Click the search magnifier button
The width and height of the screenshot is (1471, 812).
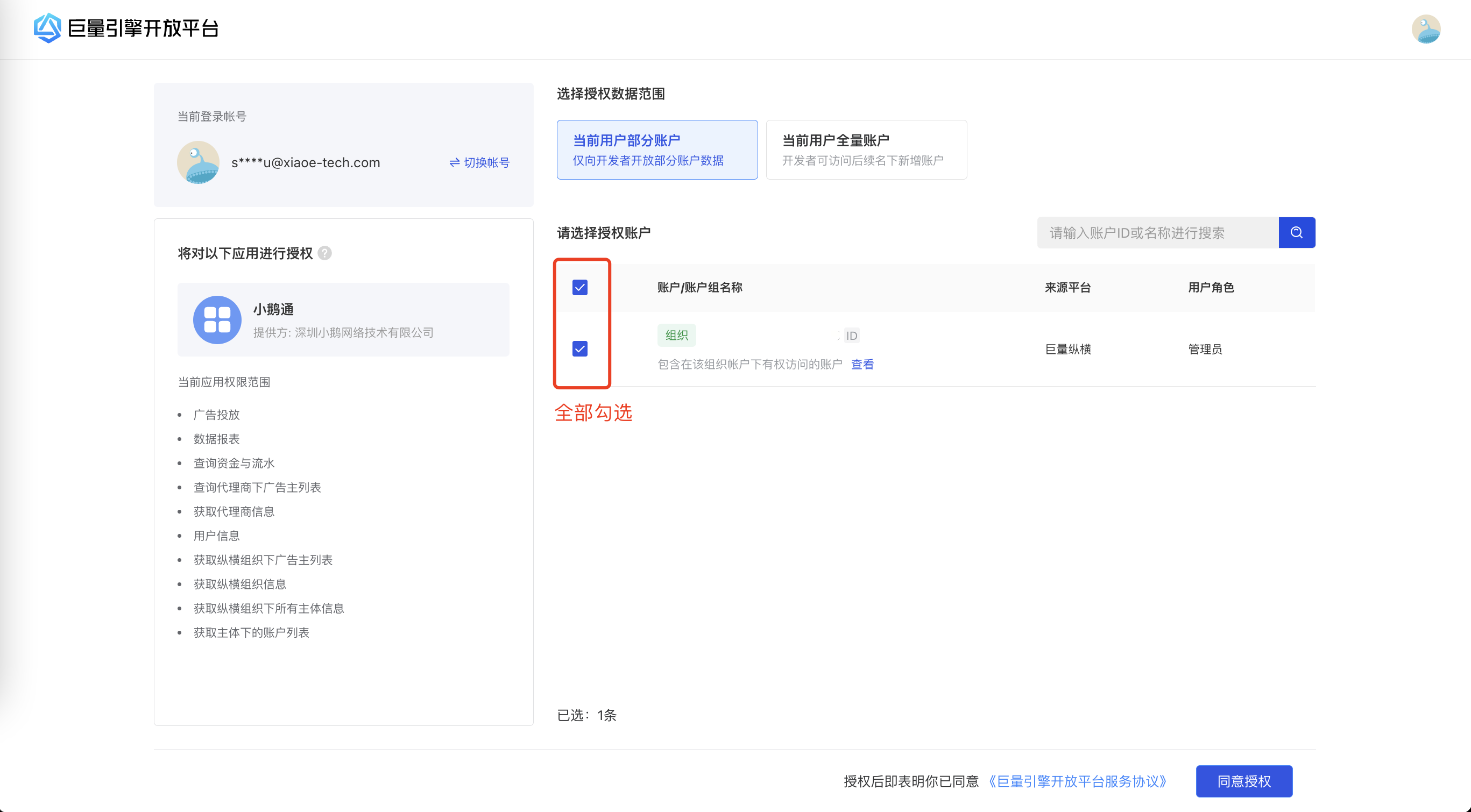1297,232
